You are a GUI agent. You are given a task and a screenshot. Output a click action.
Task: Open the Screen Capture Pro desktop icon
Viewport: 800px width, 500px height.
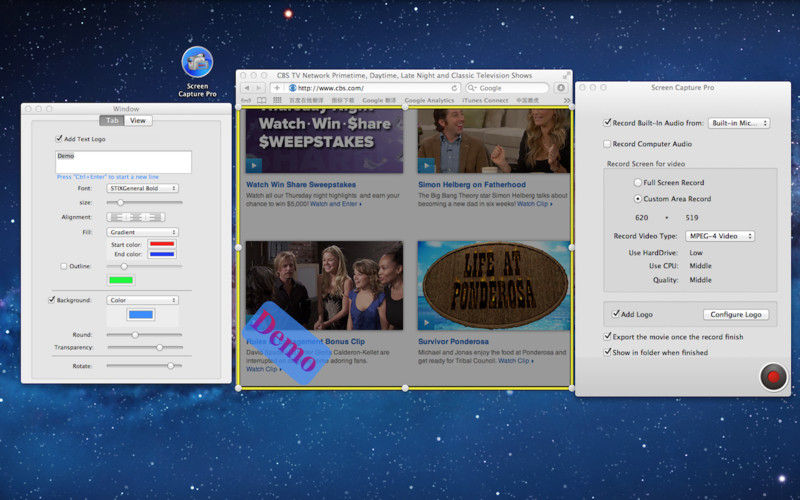pos(197,62)
